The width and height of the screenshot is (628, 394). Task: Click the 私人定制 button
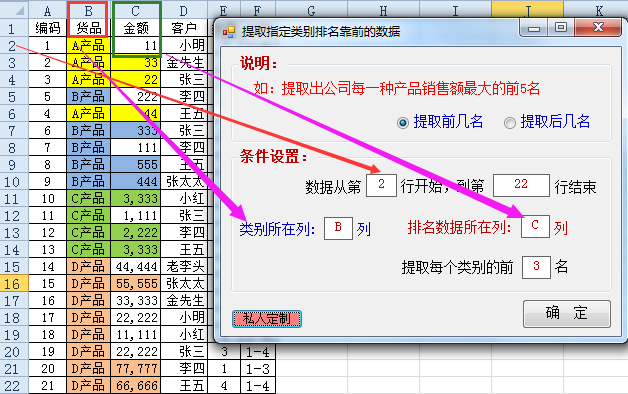click(x=267, y=319)
